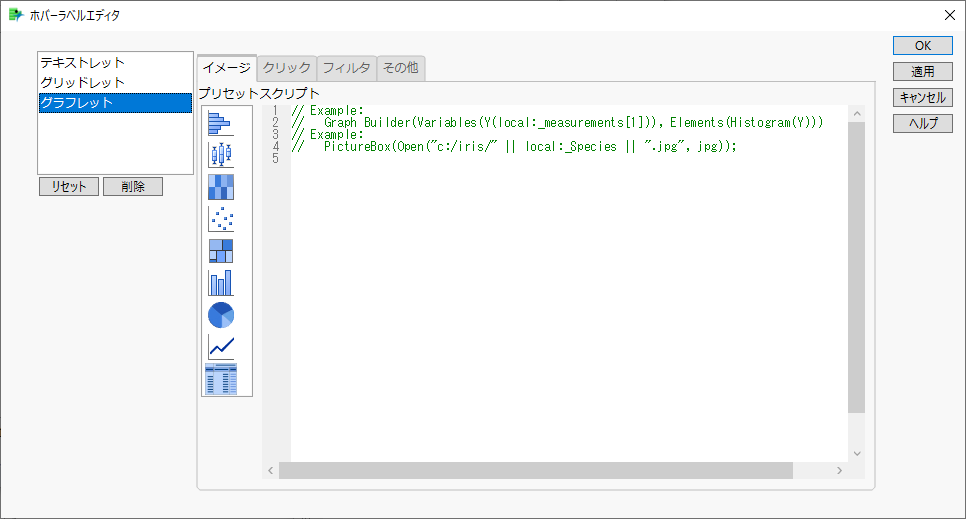Click the vertical scrollbar thumb
Viewport: 966px width, 519px height.
click(856, 268)
